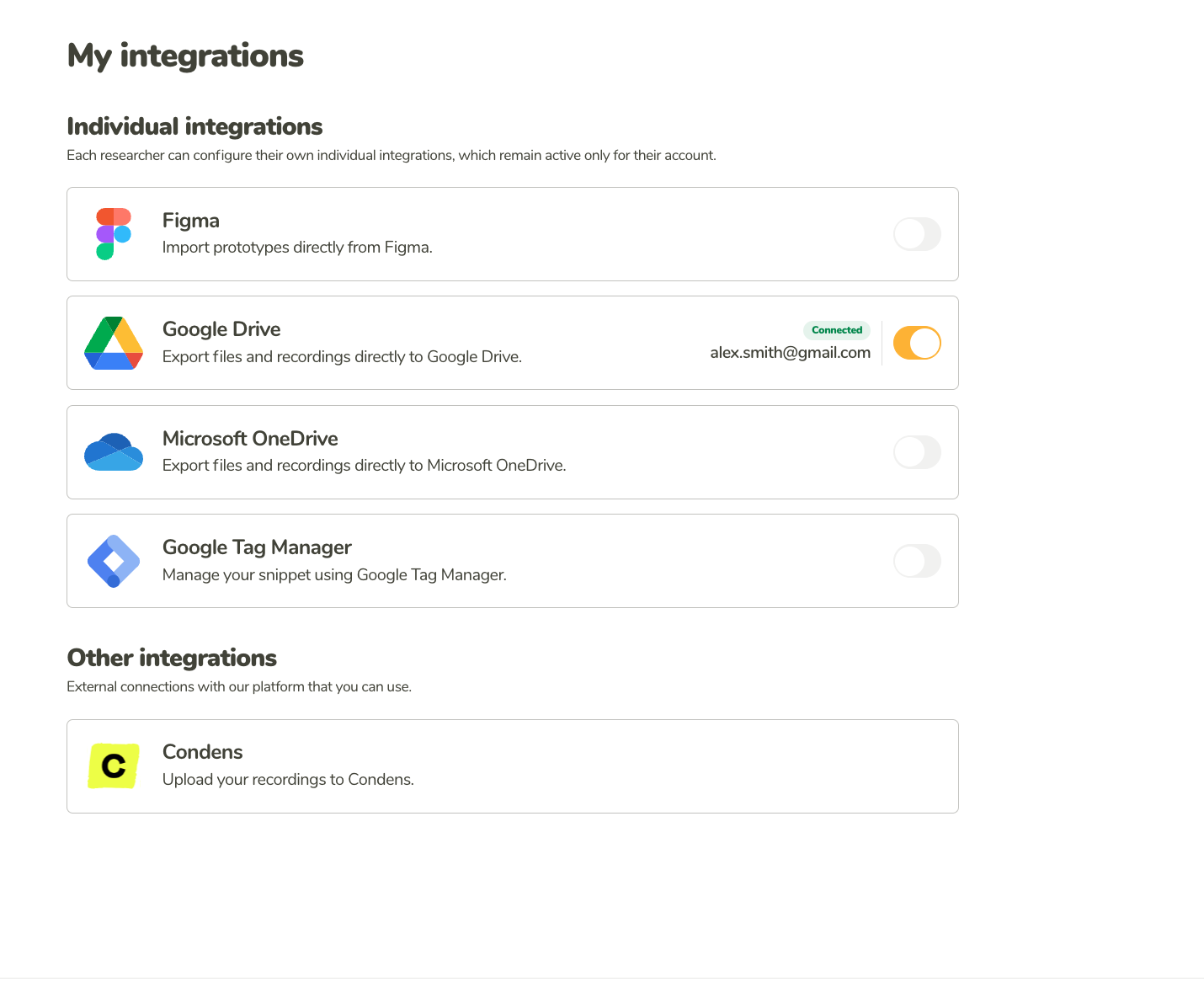Select the alex.smith@gmail.com account text
This screenshot has width=1204, height=1003.
(x=790, y=353)
